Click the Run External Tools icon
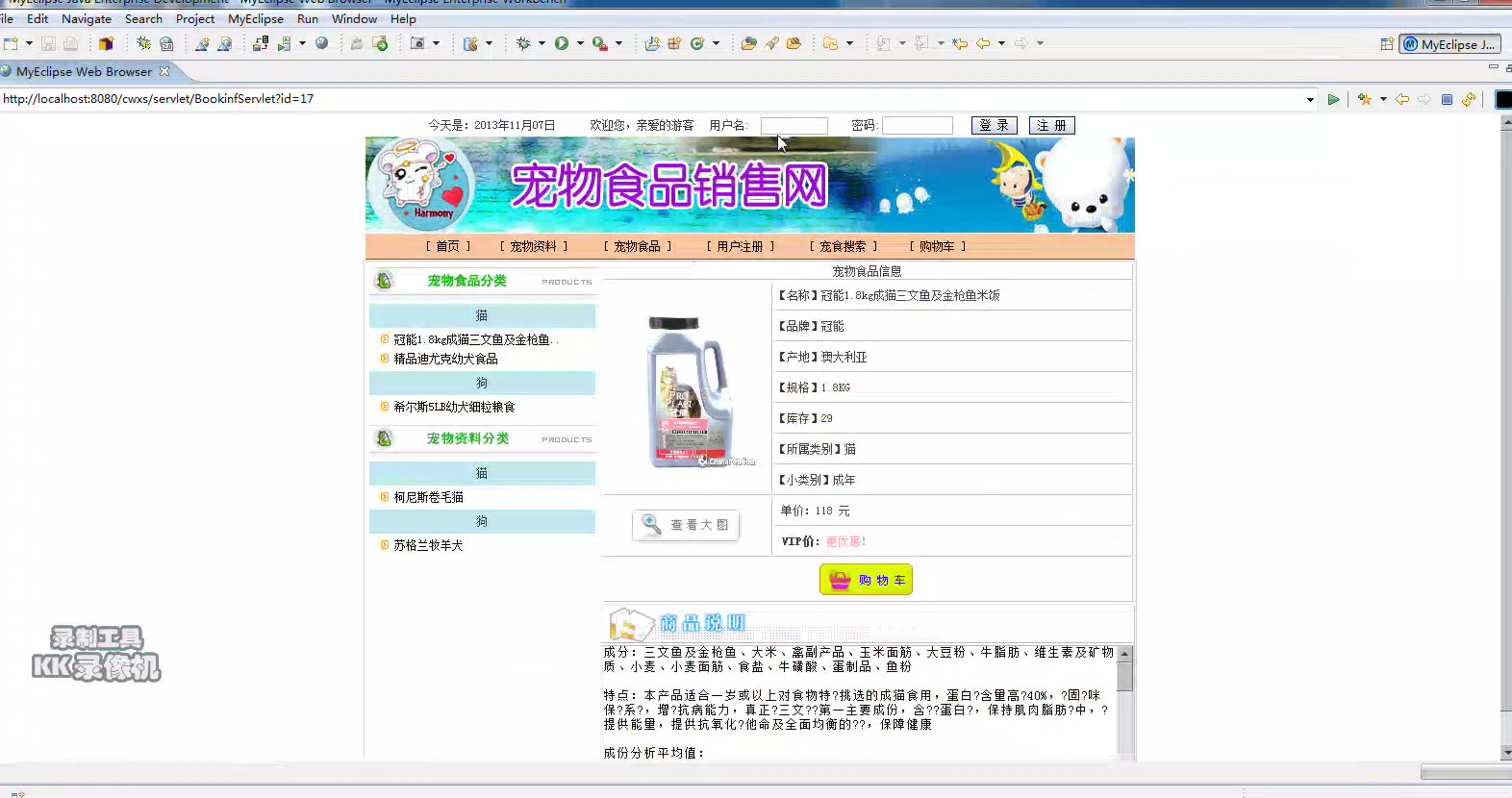The height and width of the screenshot is (798, 1512). pos(600,43)
